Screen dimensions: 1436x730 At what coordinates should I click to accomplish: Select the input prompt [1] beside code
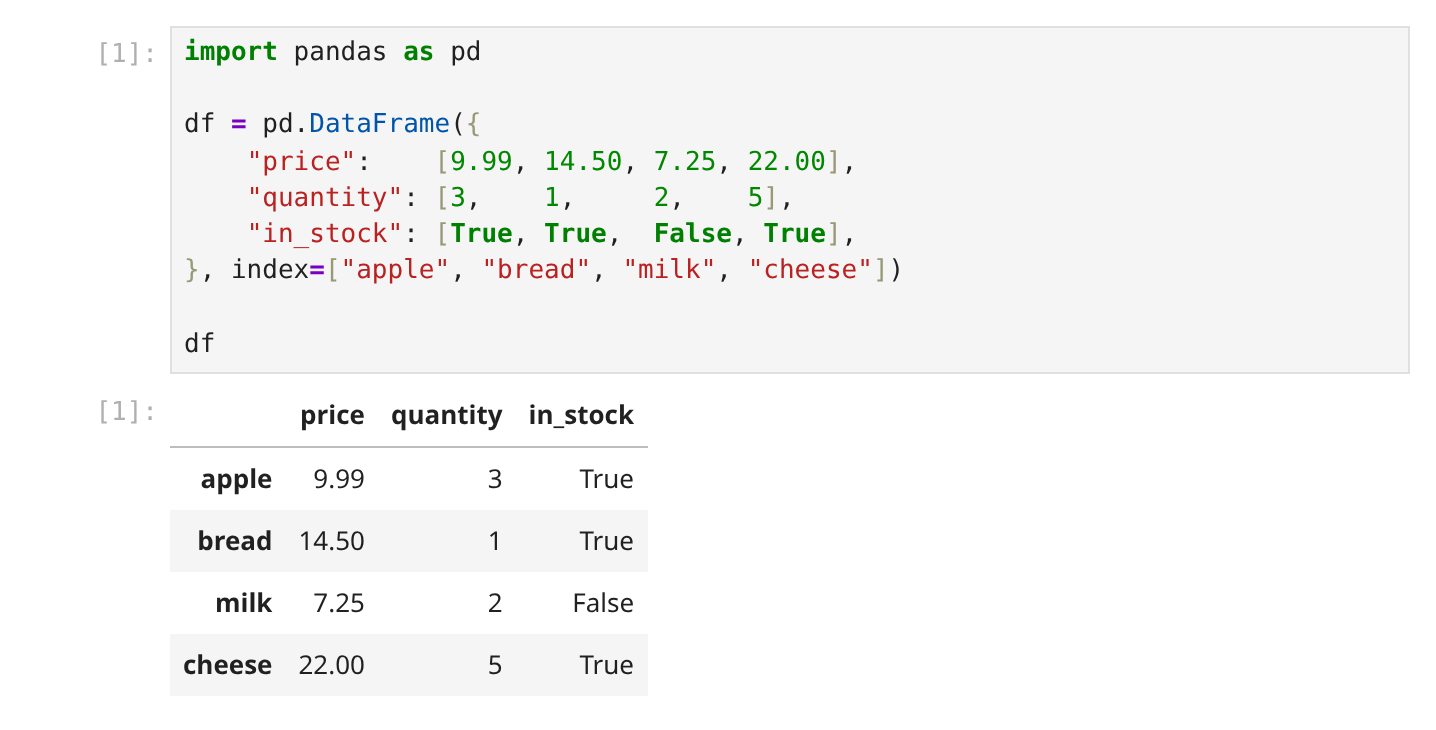(x=127, y=53)
